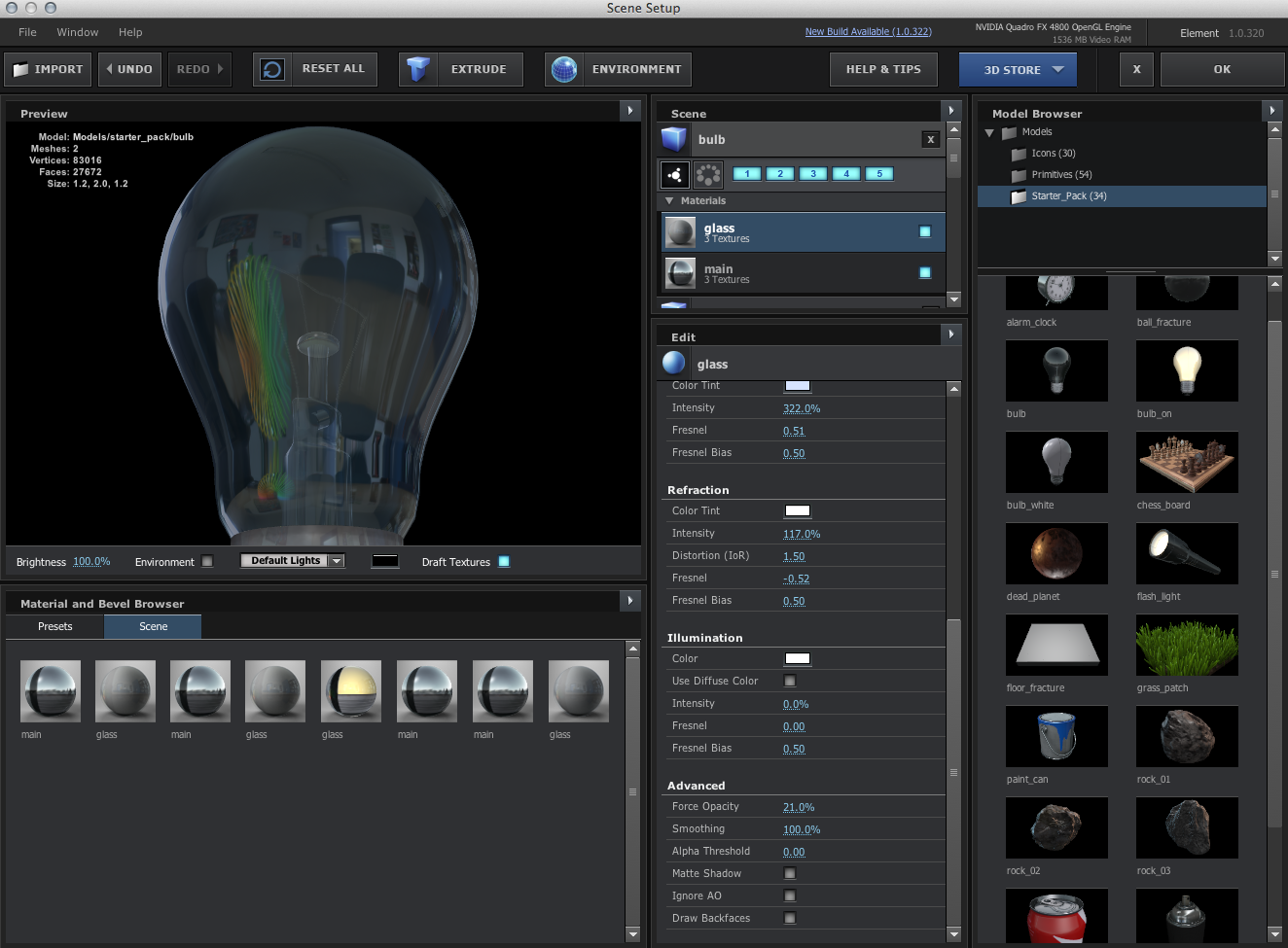Click the Extrude shield icon
The height and width of the screenshot is (948, 1288).
(x=418, y=69)
